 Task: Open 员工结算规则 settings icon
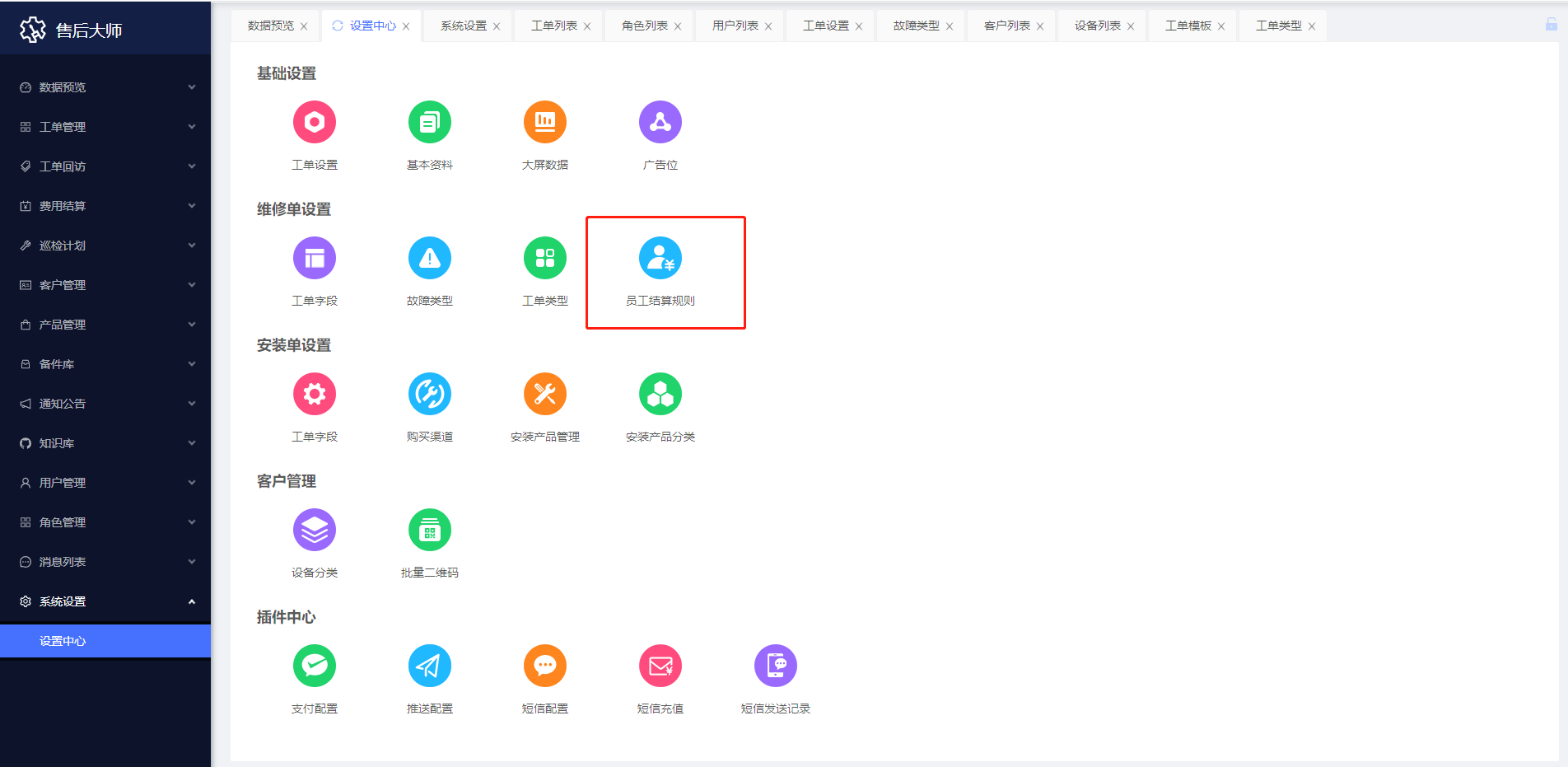point(660,259)
